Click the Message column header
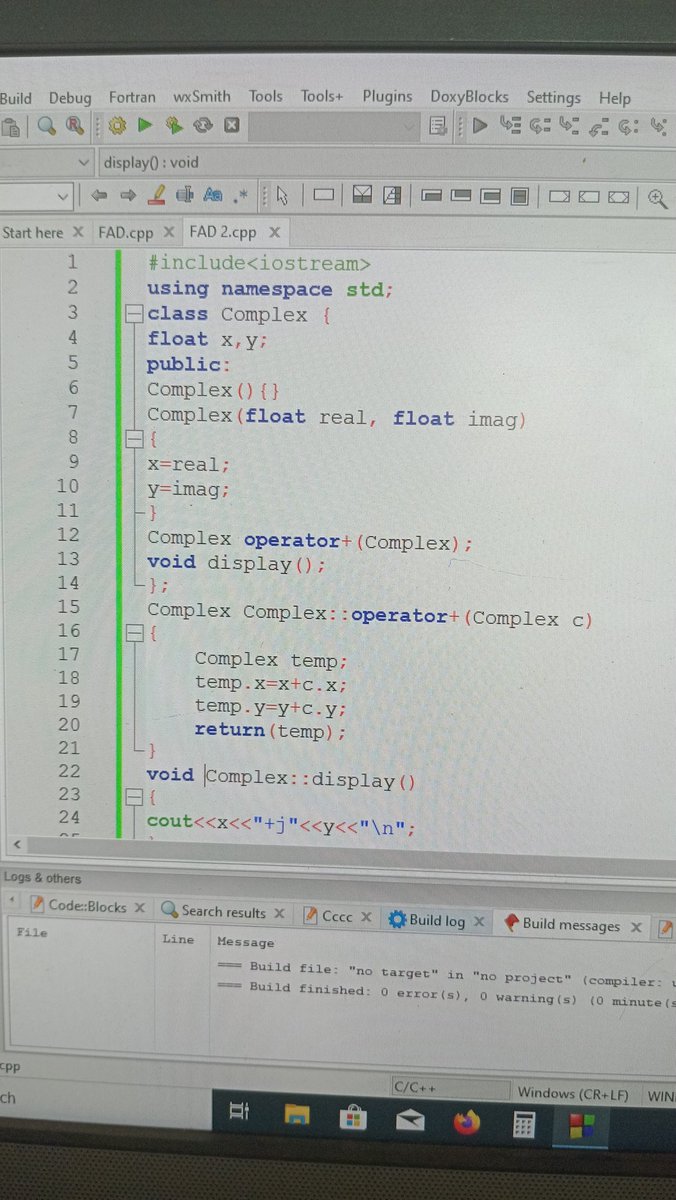This screenshot has height=1200, width=676. (x=245, y=942)
